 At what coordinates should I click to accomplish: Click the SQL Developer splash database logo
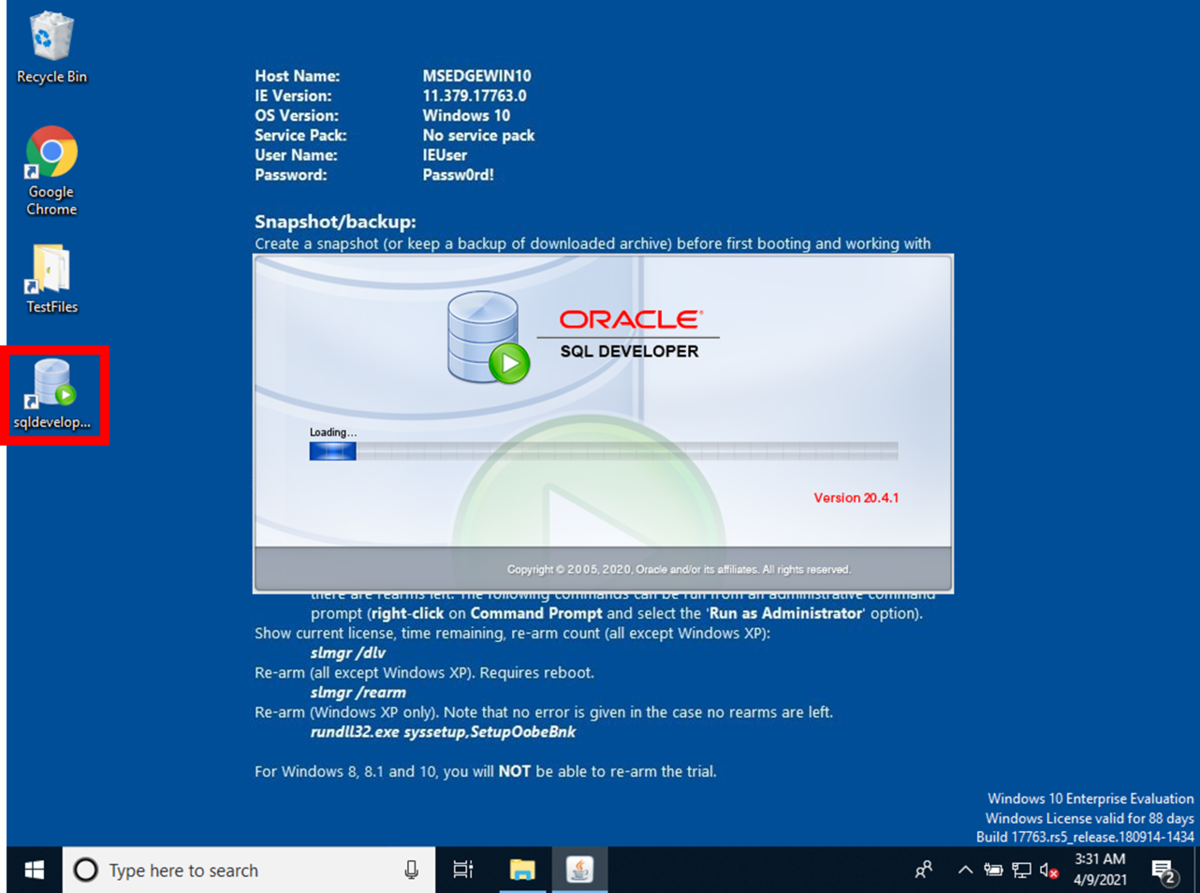[x=488, y=337]
